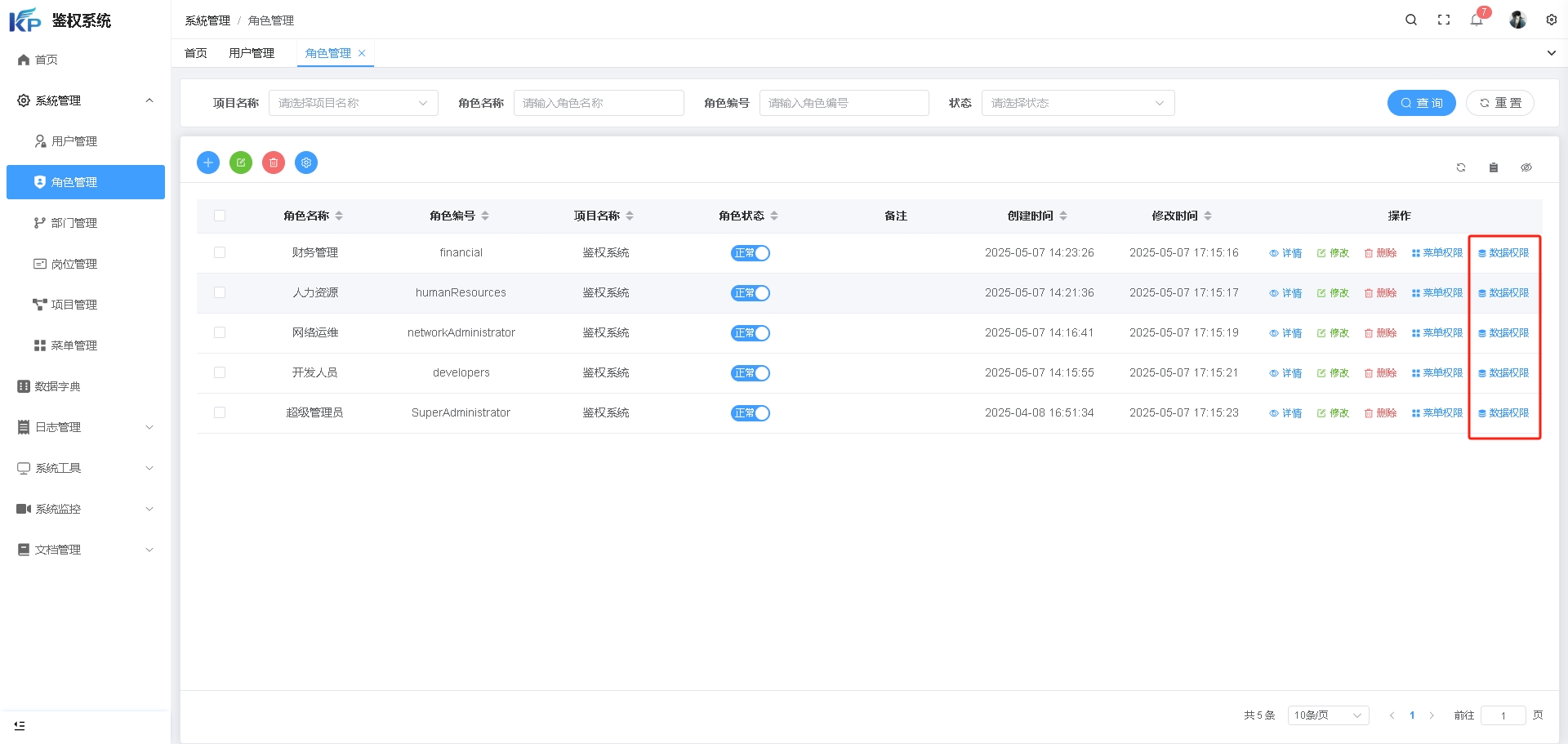Refresh the table using the refresh icon
1568x744 pixels.
pos(1461,167)
